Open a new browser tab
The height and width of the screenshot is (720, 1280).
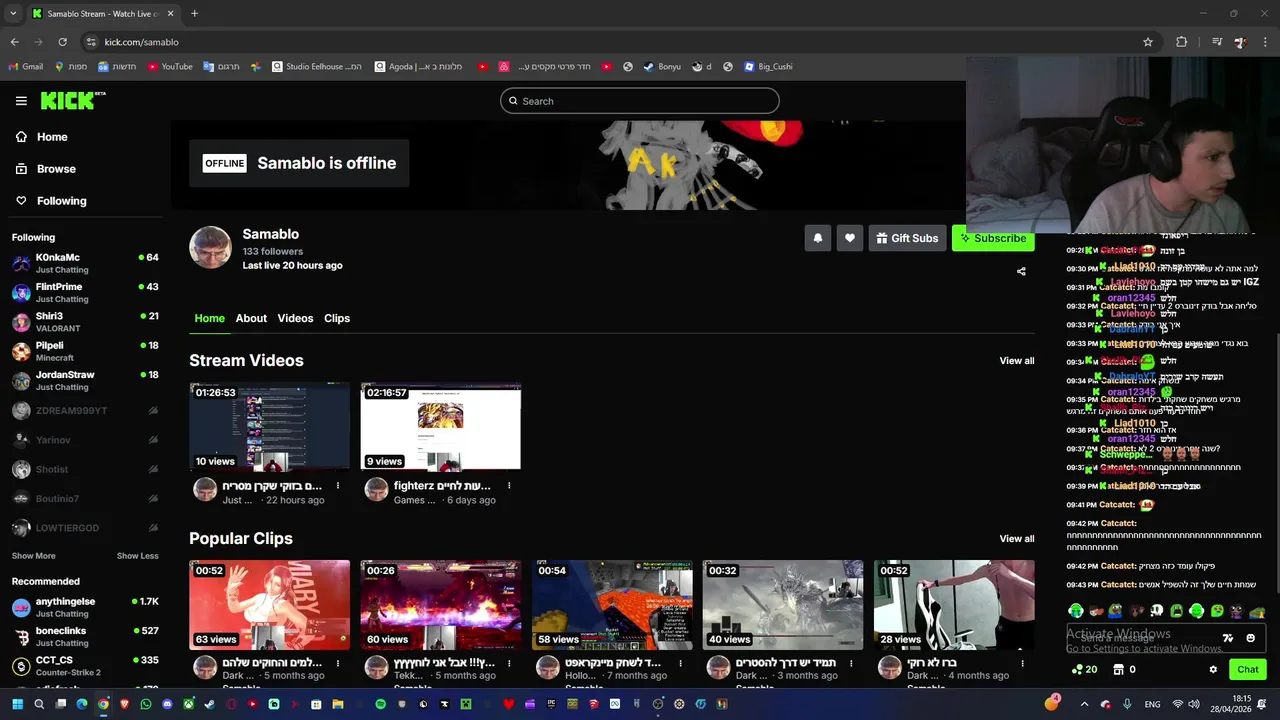point(194,13)
